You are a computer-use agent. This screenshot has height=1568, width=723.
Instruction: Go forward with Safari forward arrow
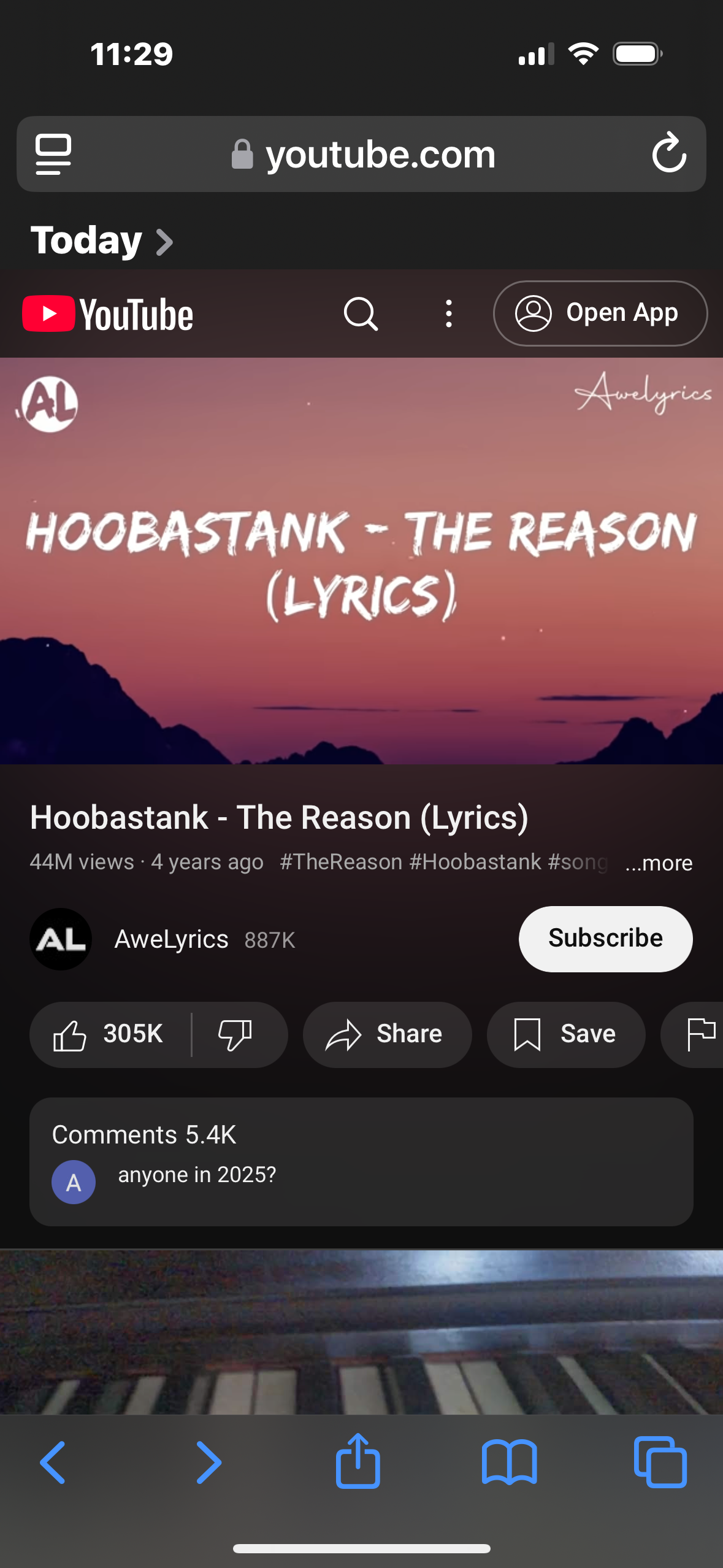point(208,1462)
